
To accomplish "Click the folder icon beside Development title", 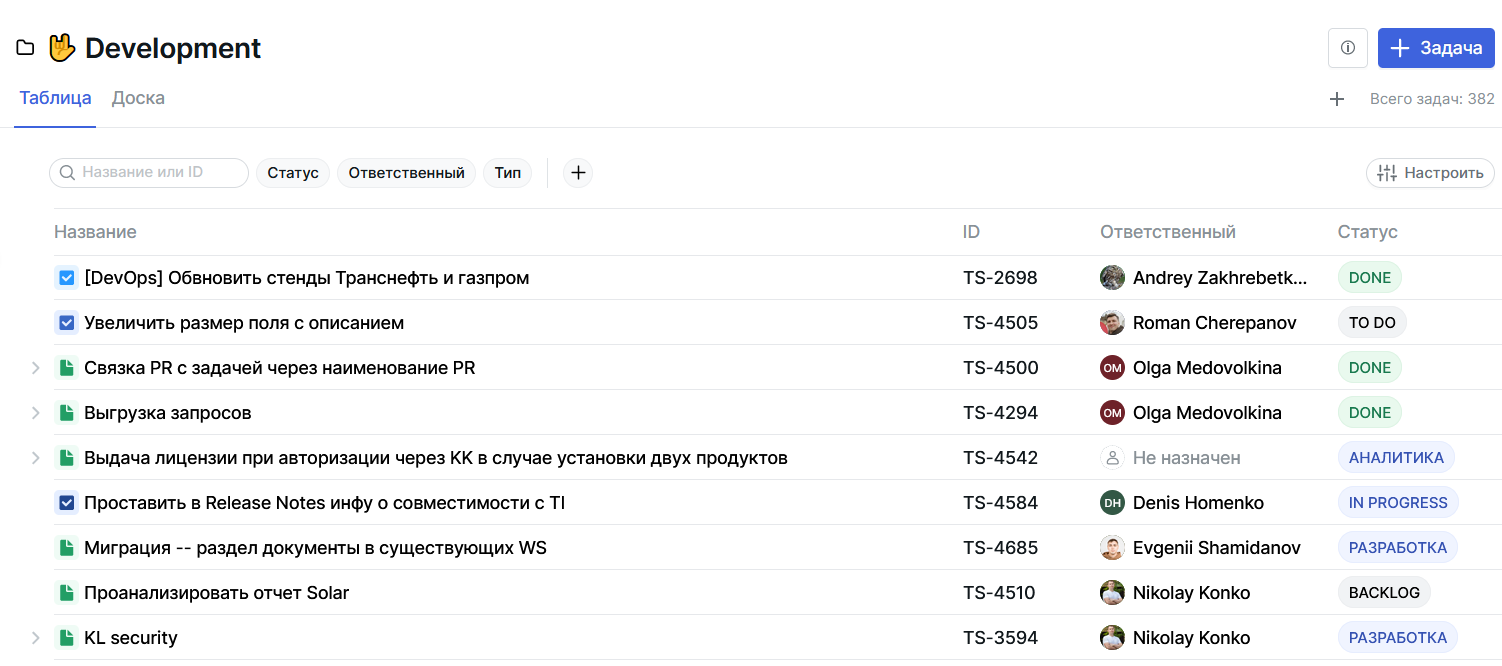I will point(25,48).
